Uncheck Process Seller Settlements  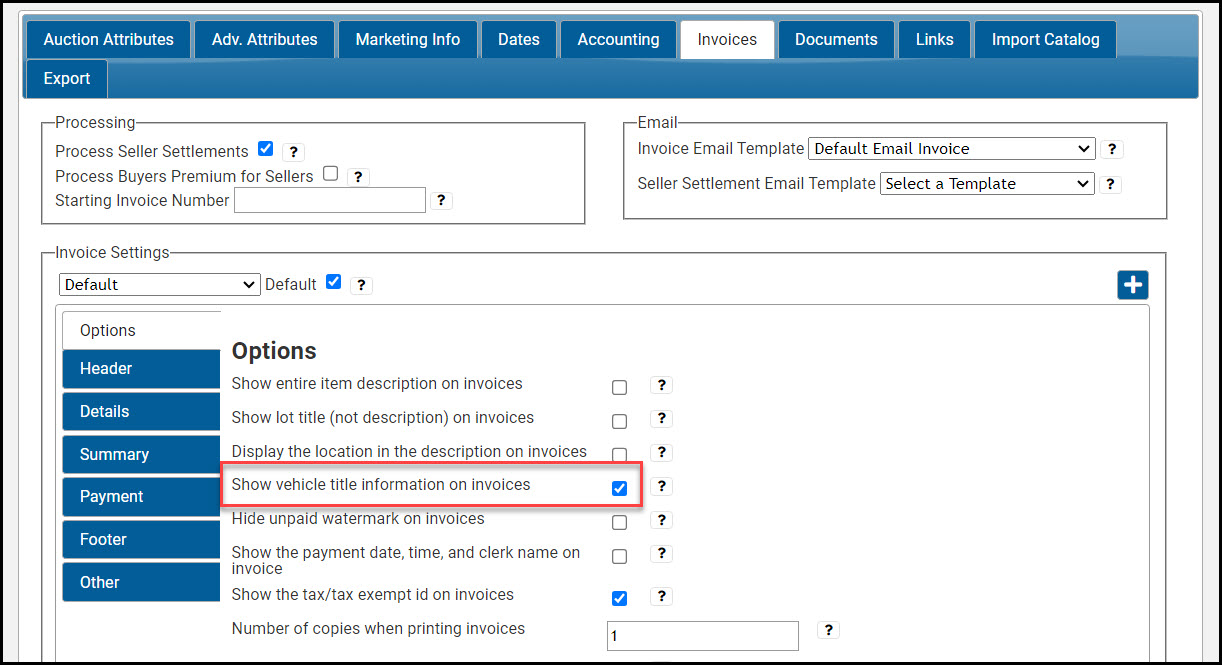pos(265,149)
